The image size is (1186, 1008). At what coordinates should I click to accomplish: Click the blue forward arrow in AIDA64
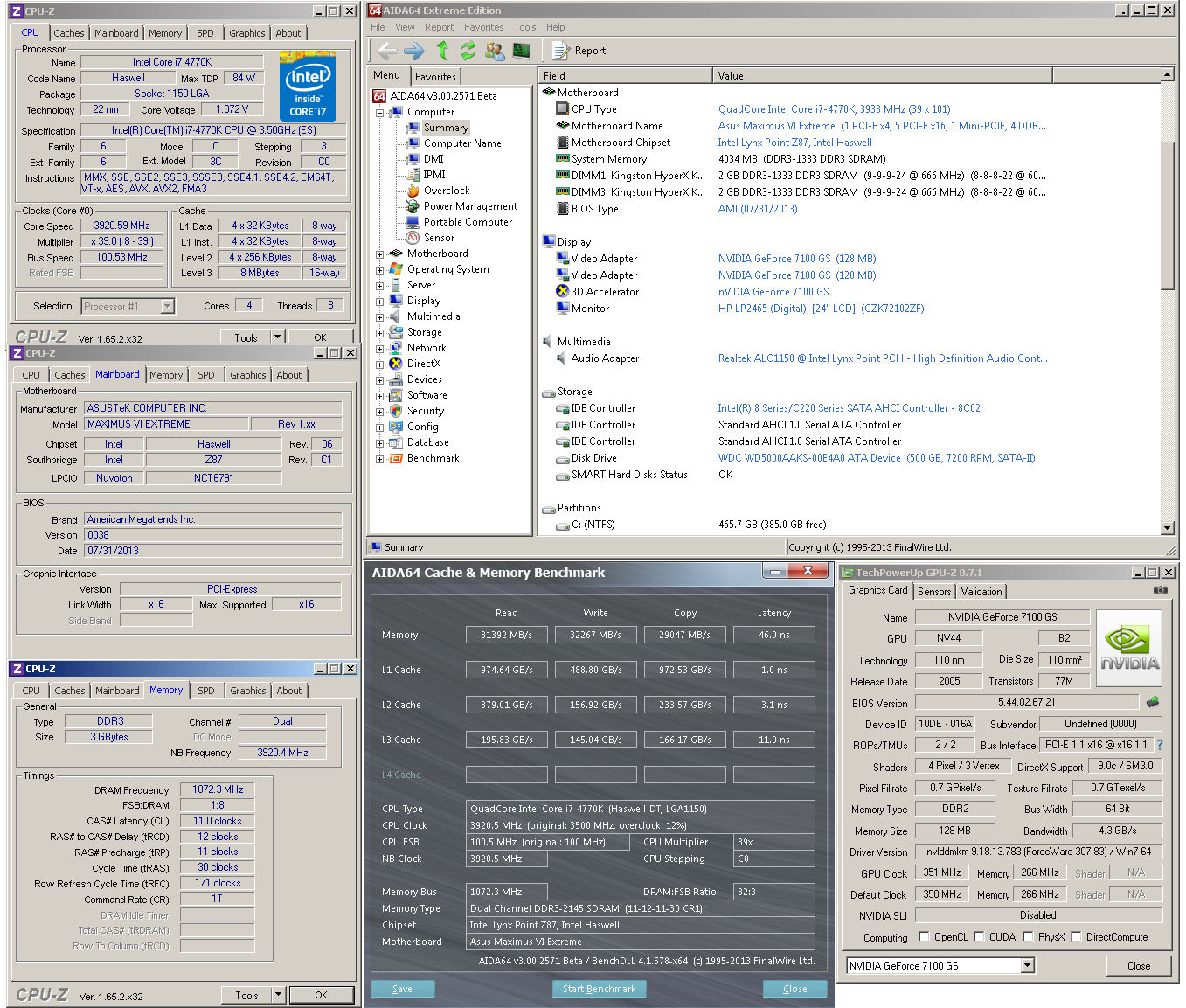[x=414, y=51]
